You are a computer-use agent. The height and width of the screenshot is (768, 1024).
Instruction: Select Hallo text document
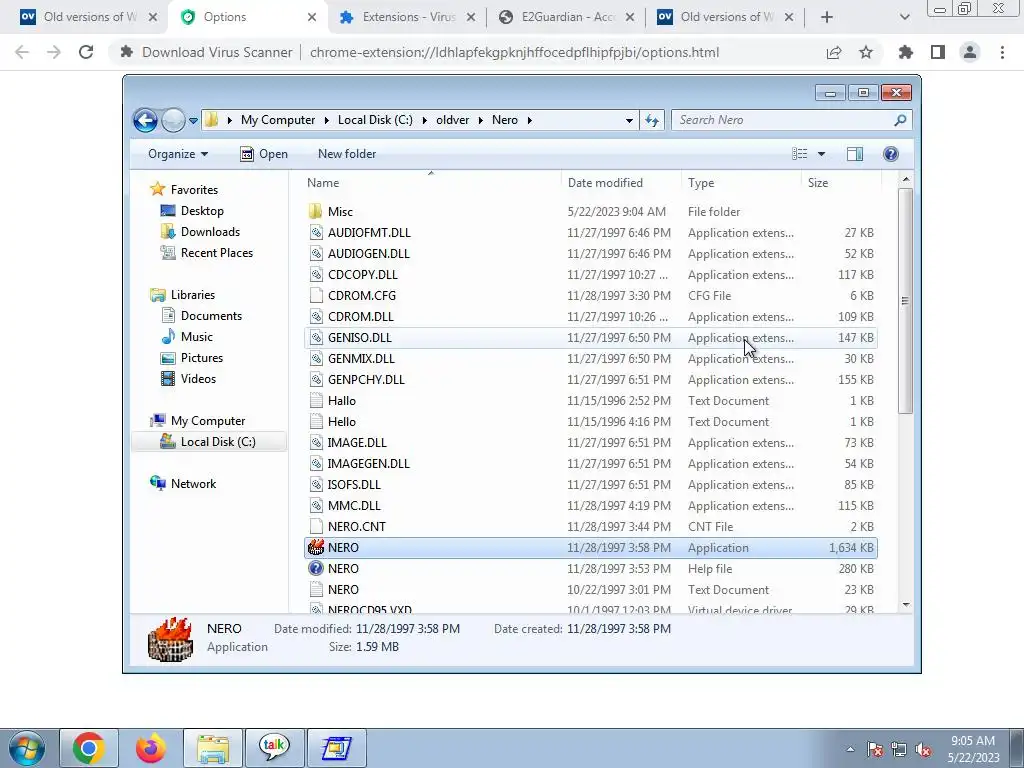point(590,400)
